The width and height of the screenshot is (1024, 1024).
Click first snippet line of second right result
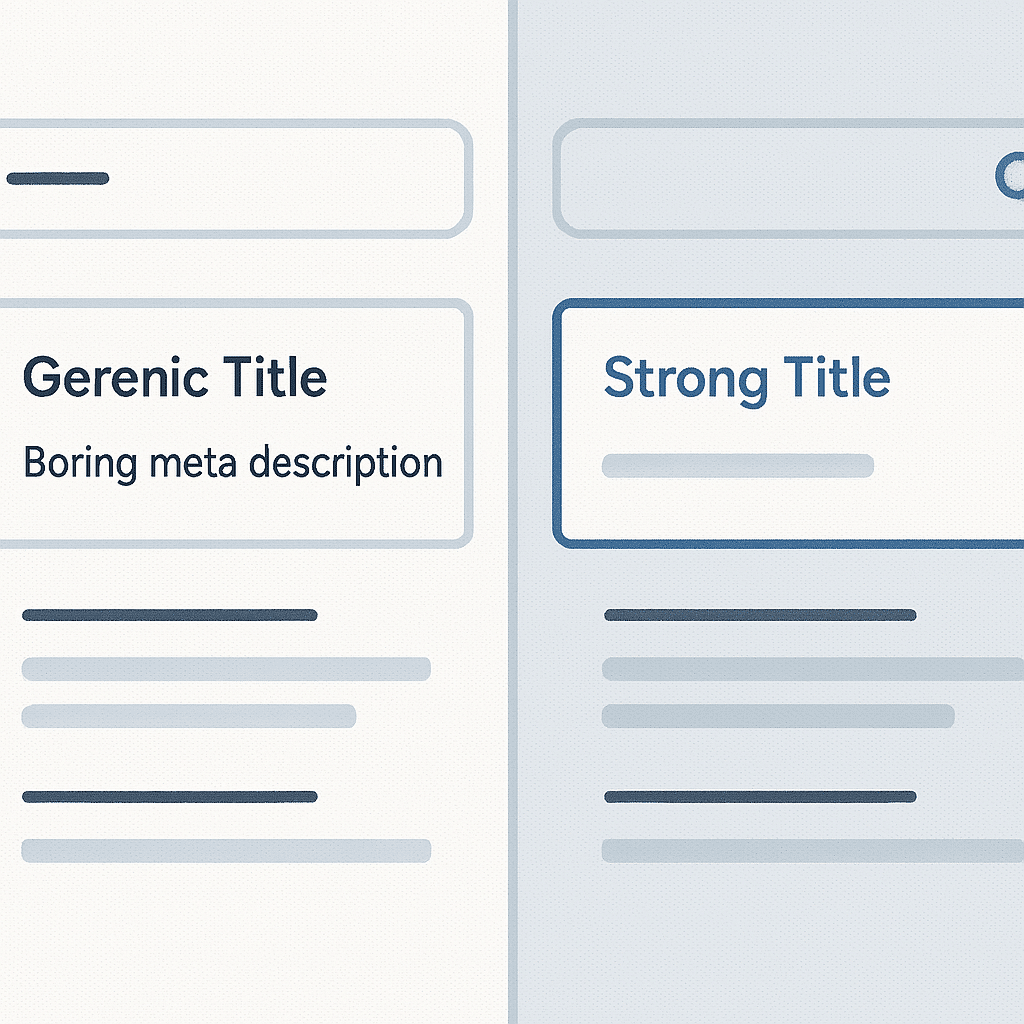pos(812,669)
